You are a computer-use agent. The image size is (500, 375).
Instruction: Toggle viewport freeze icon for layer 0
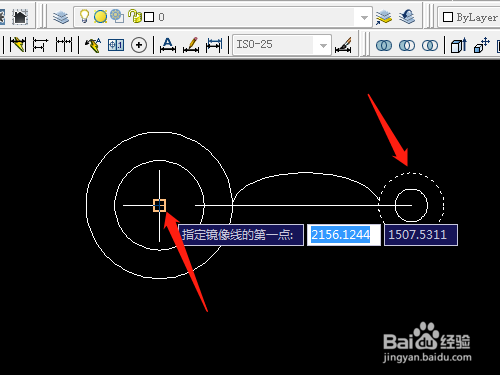(117, 16)
